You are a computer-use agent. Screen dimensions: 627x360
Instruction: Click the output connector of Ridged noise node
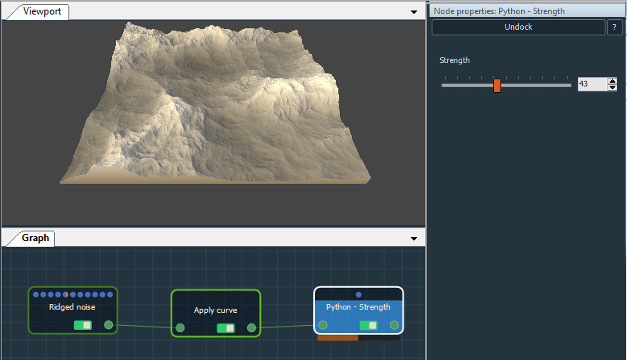(108, 325)
